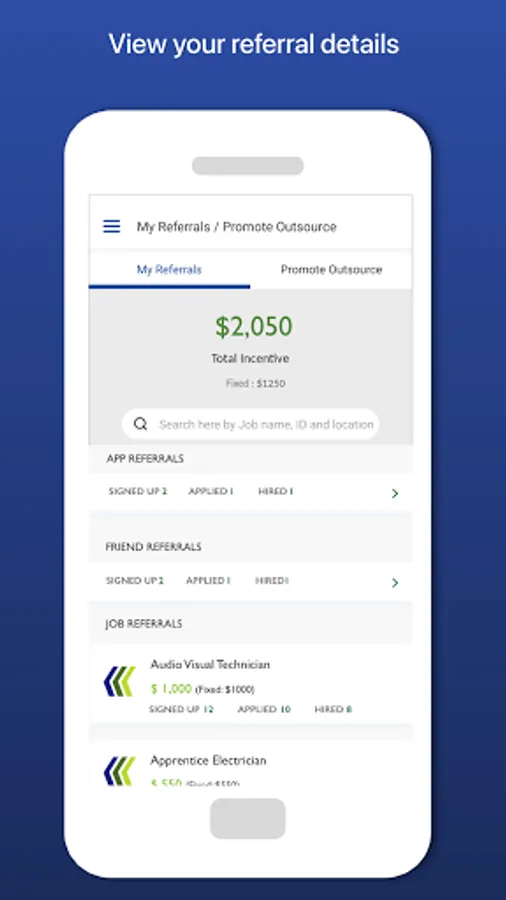Select APPLIED count under App Referrals

(x=211, y=491)
